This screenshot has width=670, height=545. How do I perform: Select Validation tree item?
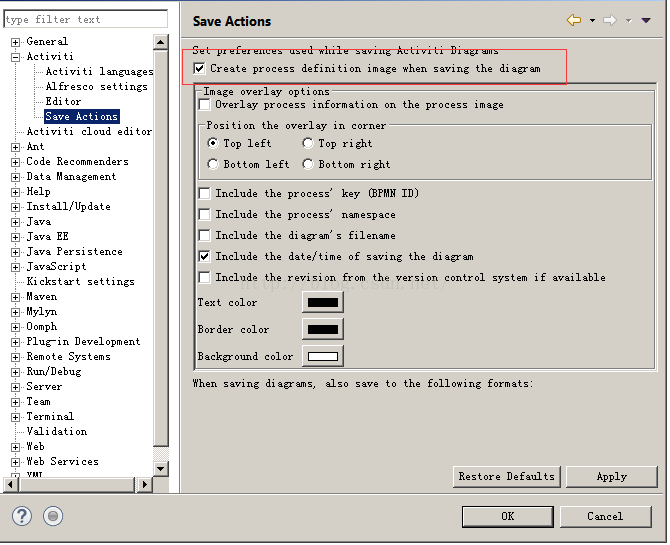coord(57,431)
